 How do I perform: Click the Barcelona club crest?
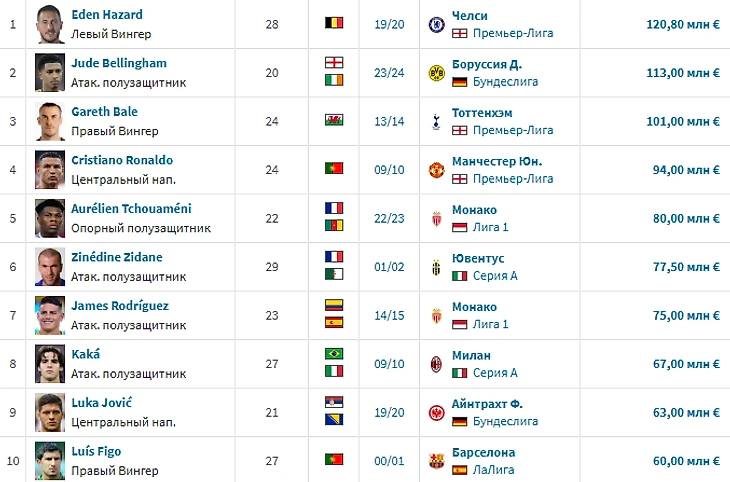(436, 461)
